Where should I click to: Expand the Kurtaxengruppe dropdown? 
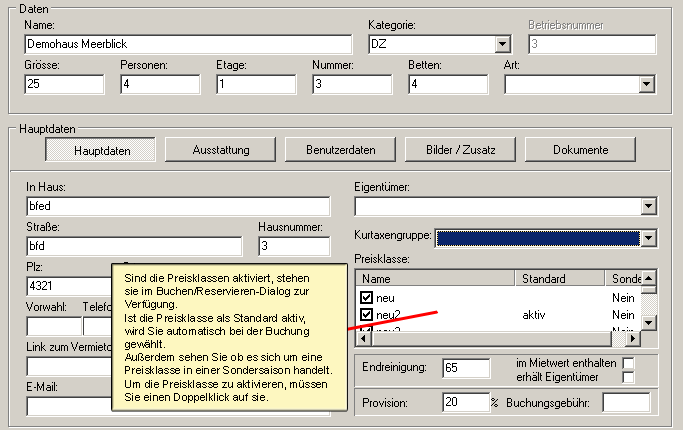click(648, 237)
